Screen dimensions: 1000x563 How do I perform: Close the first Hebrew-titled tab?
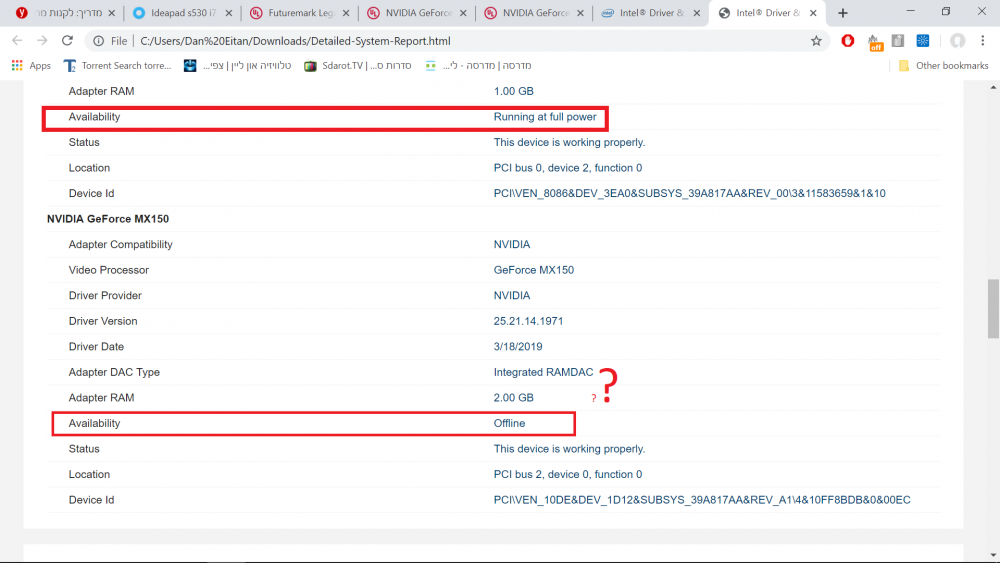[x=112, y=13]
